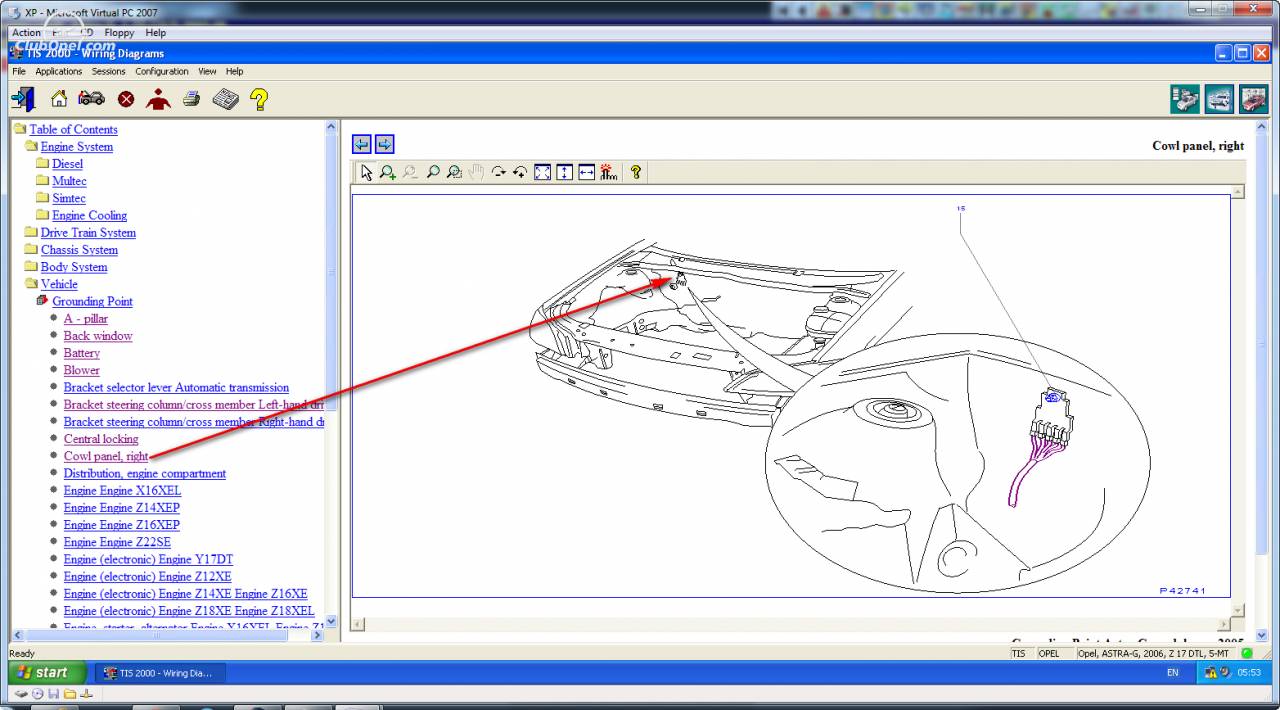The image size is (1280, 710).
Task: Click the Windows XP start button
Action: coord(49,673)
